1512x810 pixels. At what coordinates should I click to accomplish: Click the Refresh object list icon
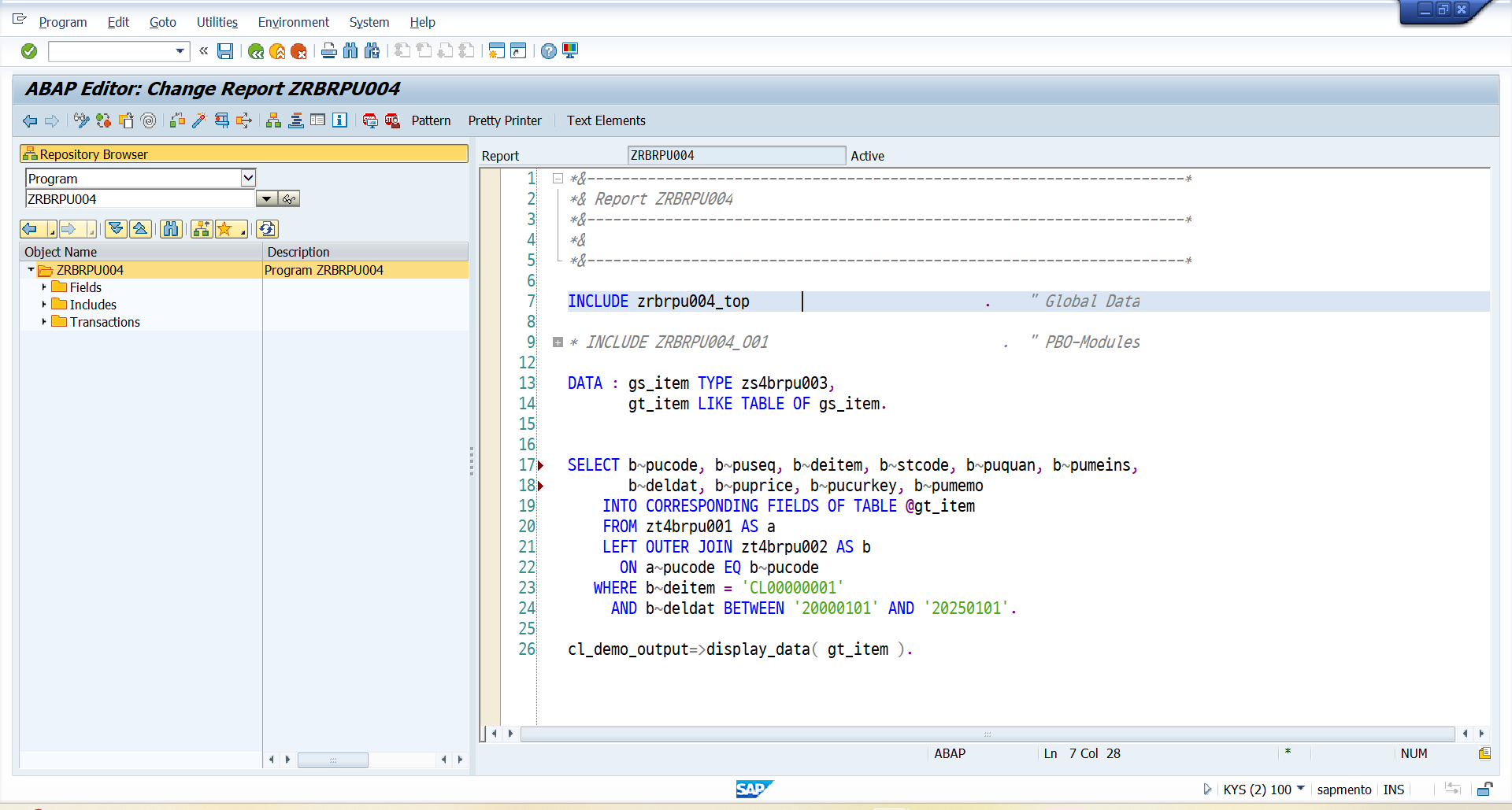pos(267,229)
